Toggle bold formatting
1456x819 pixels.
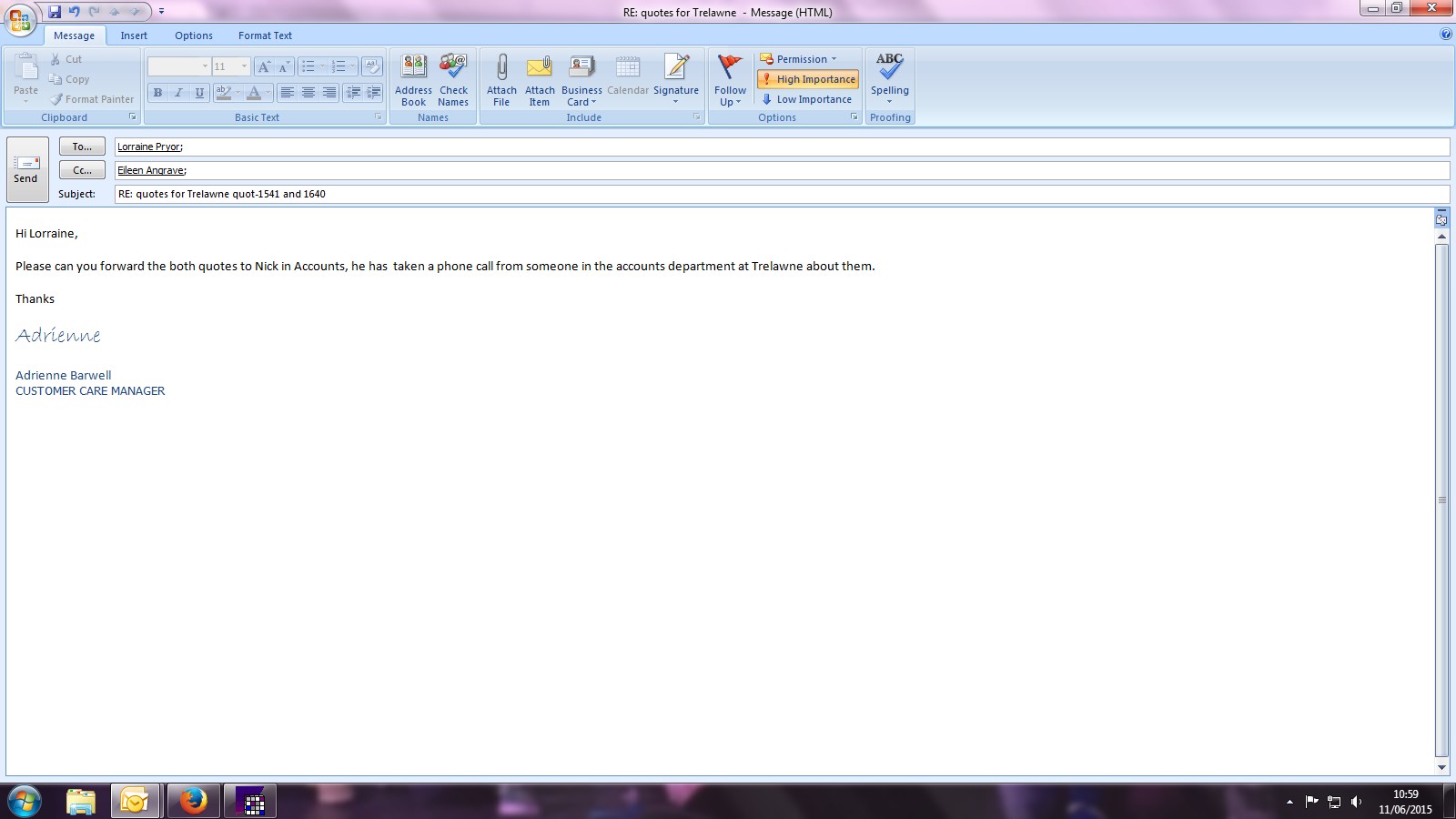[157, 93]
